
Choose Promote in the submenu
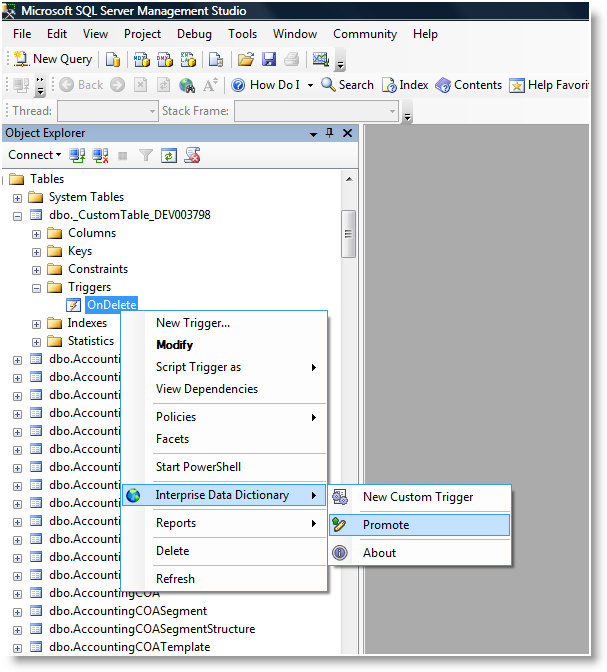pos(420,525)
